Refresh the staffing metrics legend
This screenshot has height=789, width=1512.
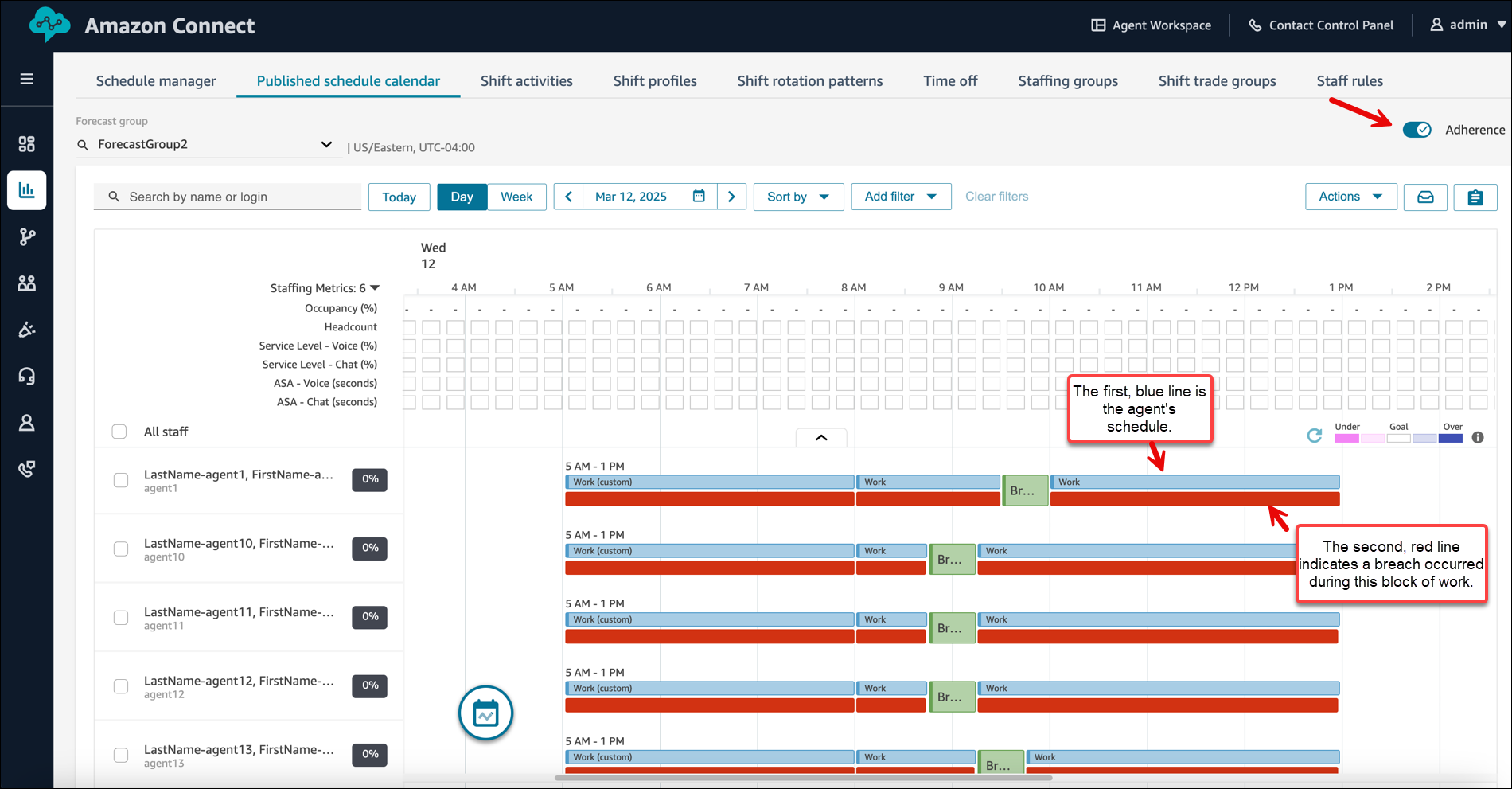coord(1315,436)
